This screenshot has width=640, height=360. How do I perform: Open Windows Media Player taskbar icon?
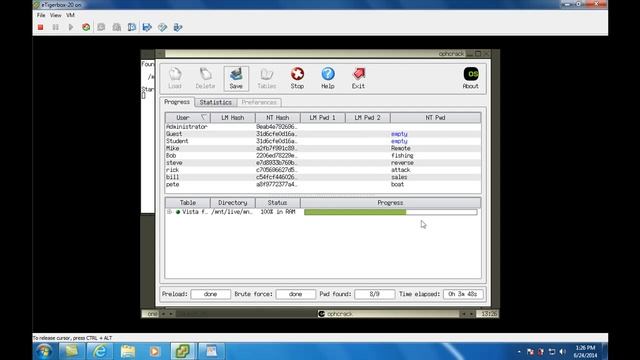click(155, 351)
